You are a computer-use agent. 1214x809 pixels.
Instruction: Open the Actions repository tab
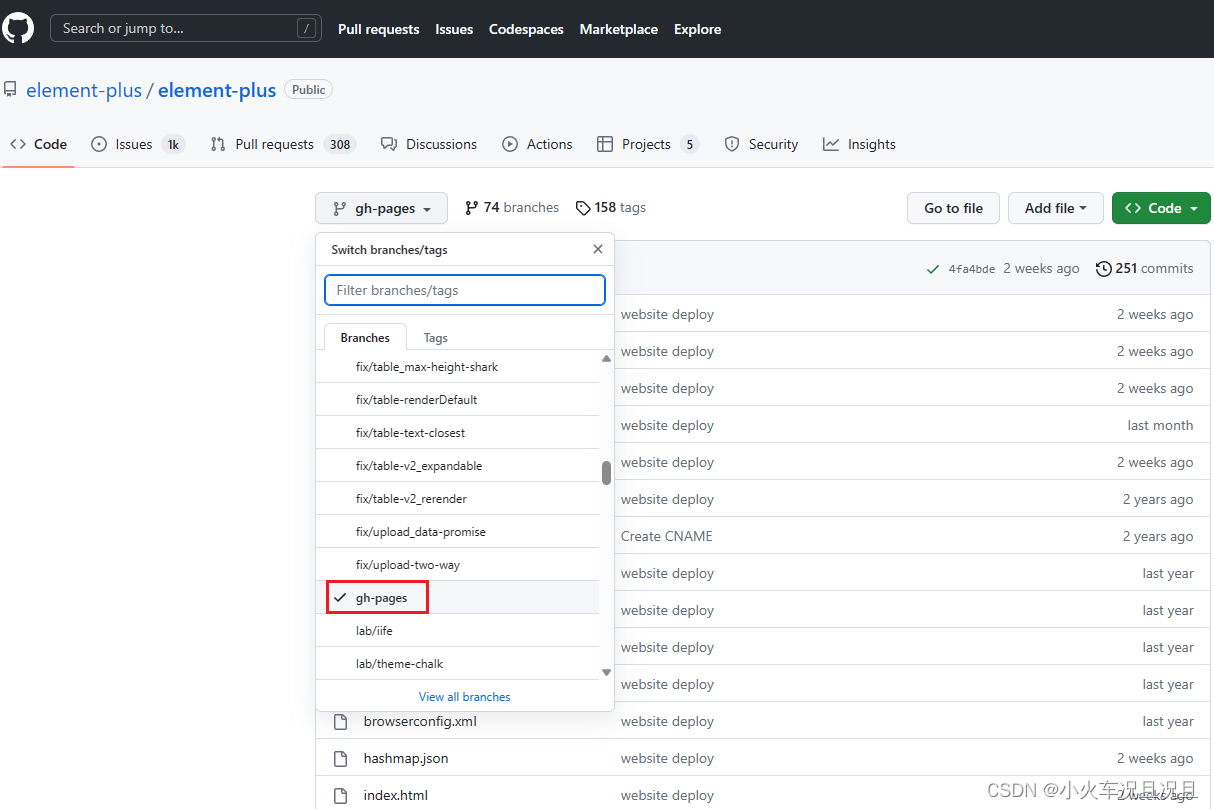pos(538,144)
